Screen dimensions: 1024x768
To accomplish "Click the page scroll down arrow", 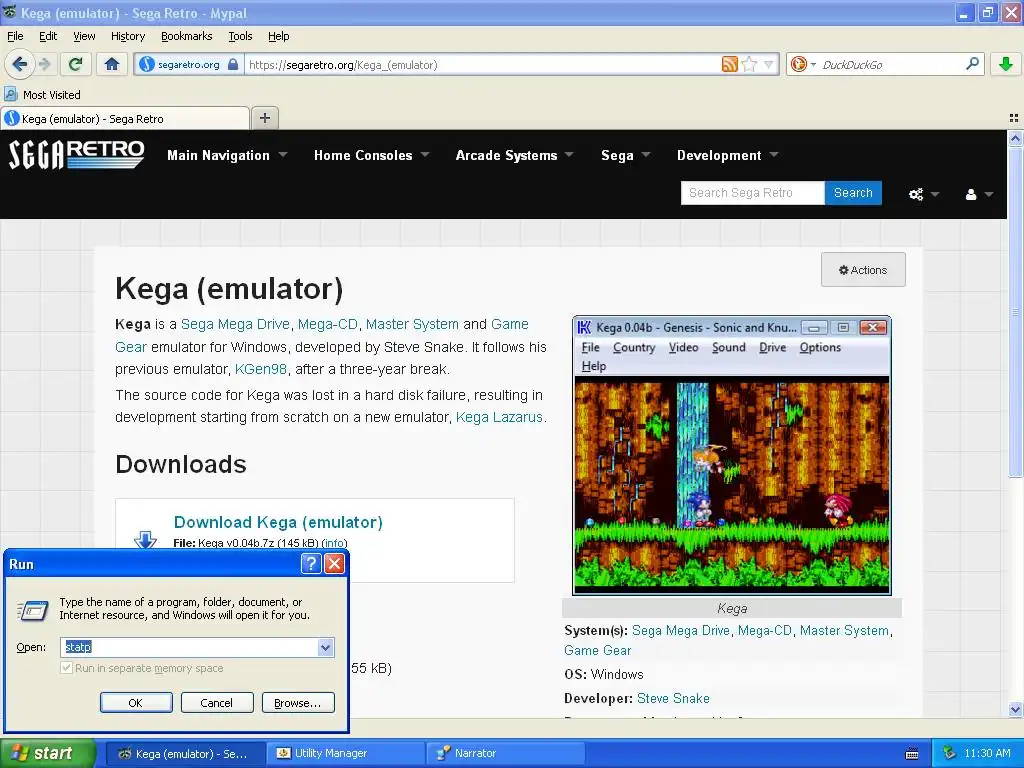I will 1015,710.
